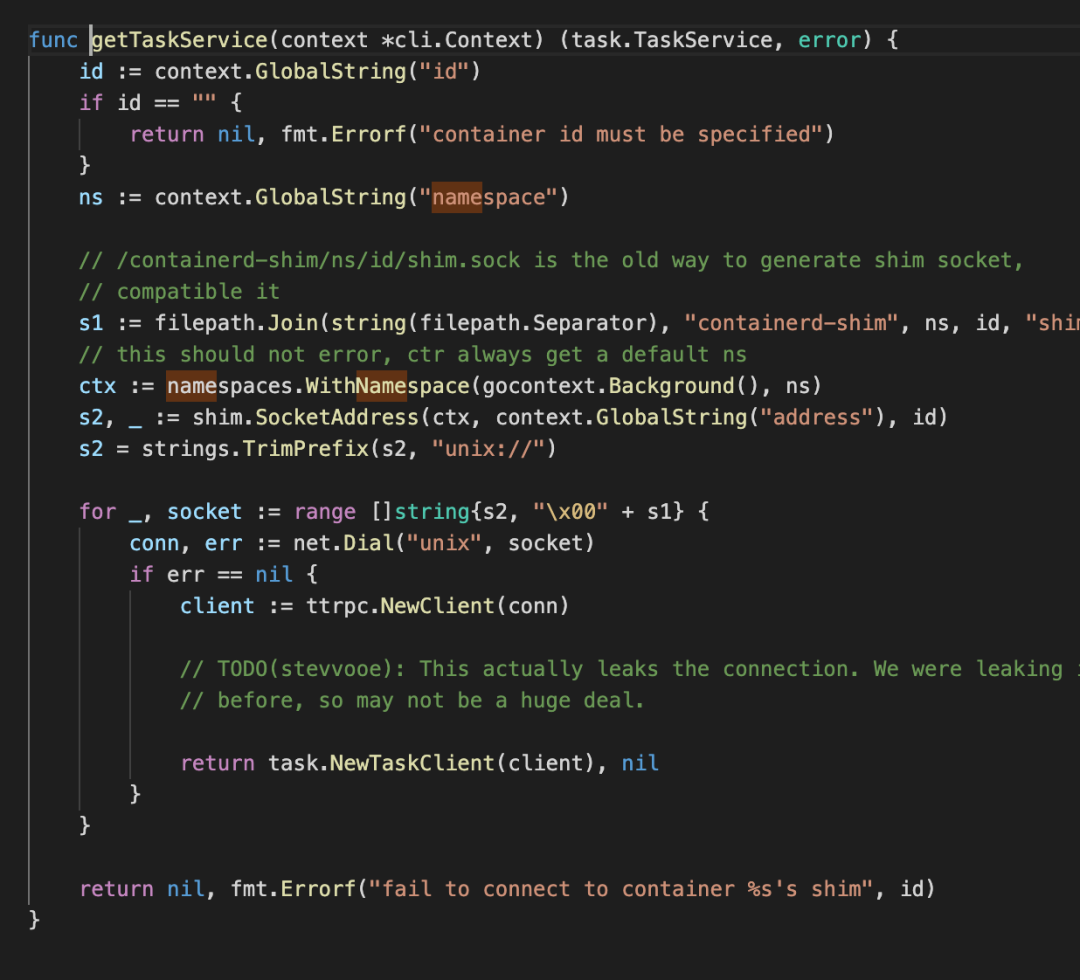Click net.Dial function call
Screen dimensions: 1080x980
[x=343, y=543]
